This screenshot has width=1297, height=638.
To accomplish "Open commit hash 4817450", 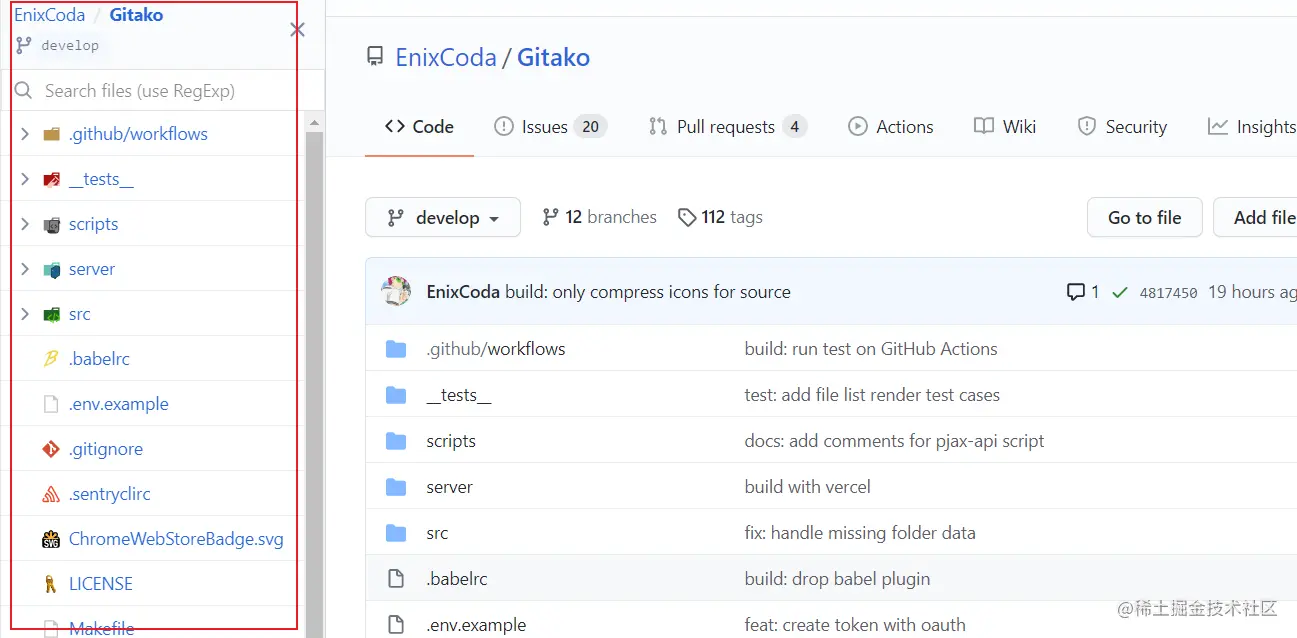I will click(x=1168, y=293).
